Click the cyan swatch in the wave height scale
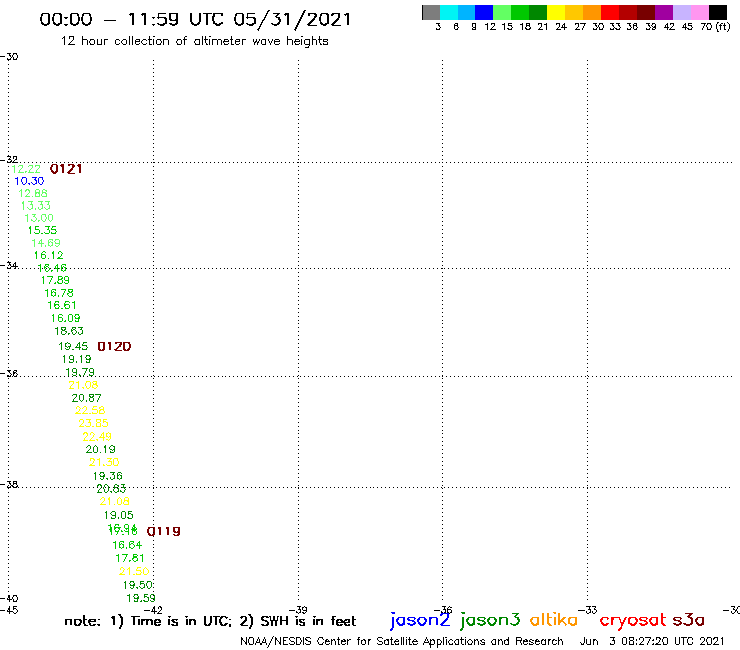The width and height of the screenshot is (740, 650). pyautogui.click(x=449, y=12)
